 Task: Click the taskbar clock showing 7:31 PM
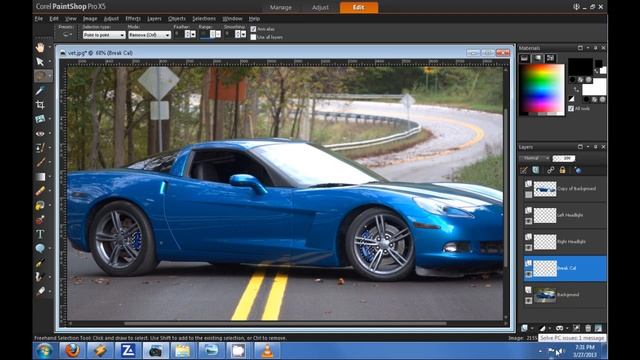584,351
